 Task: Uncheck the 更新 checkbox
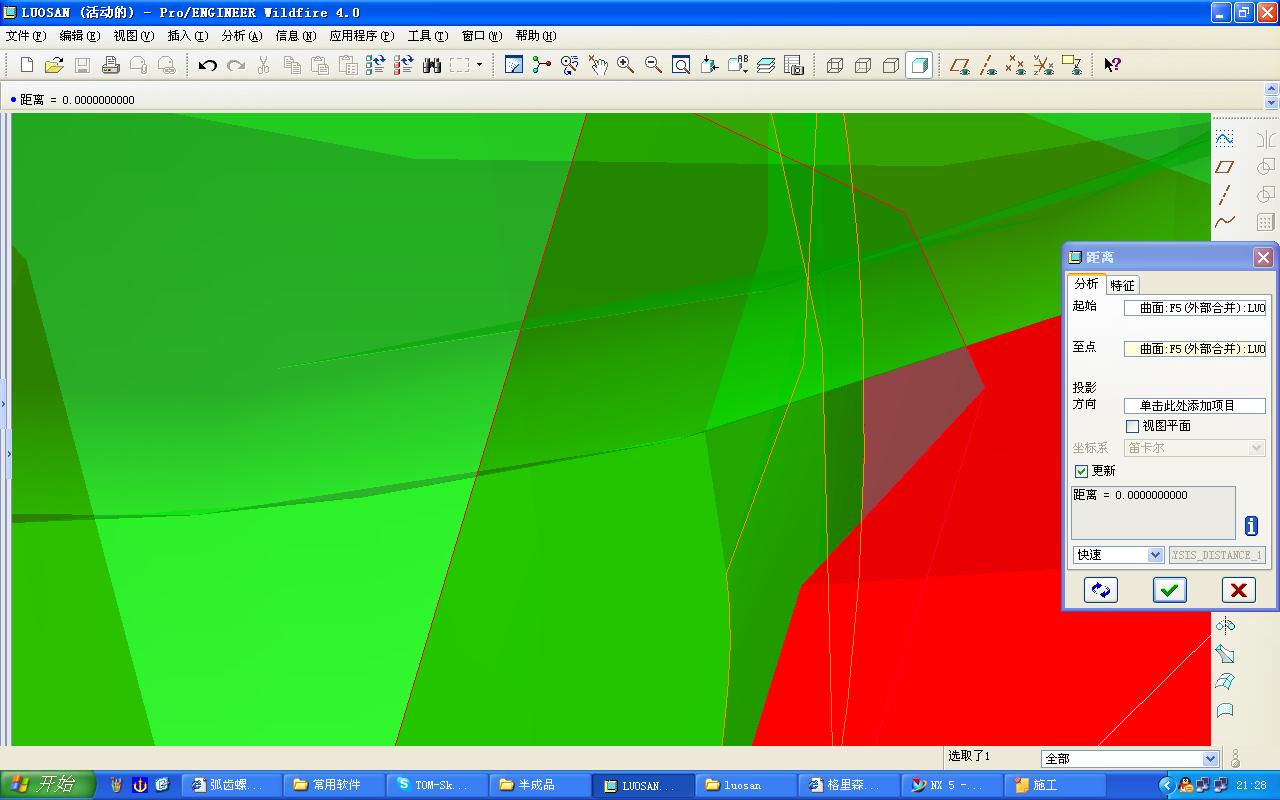1081,471
